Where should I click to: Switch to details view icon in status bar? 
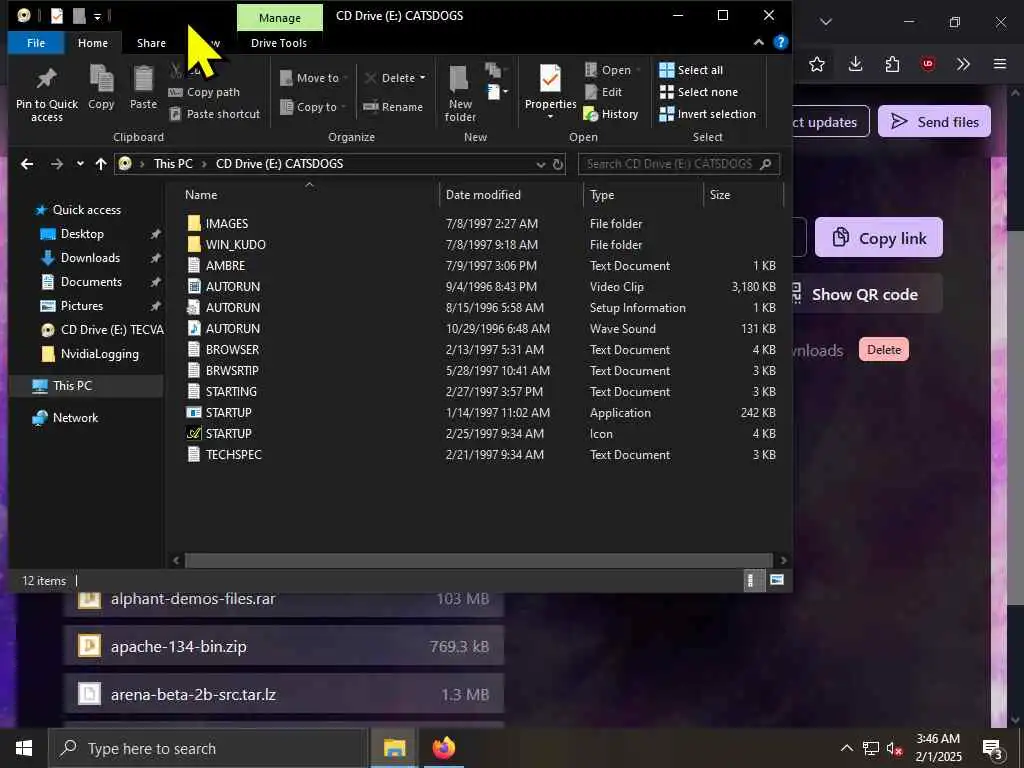[752, 581]
